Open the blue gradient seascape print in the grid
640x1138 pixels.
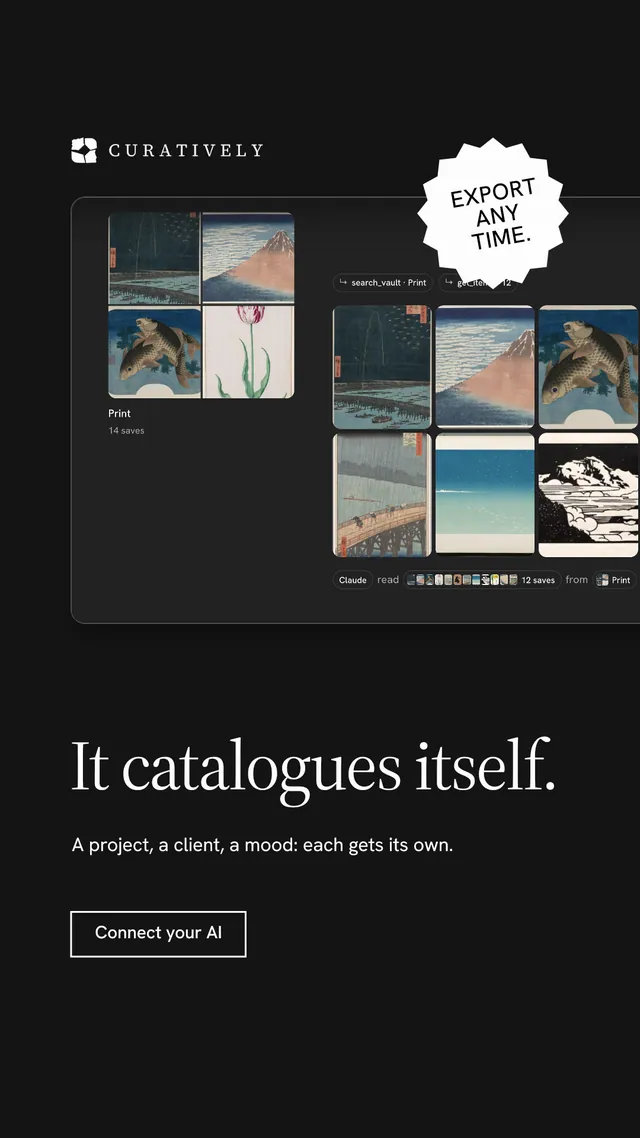(x=485, y=495)
